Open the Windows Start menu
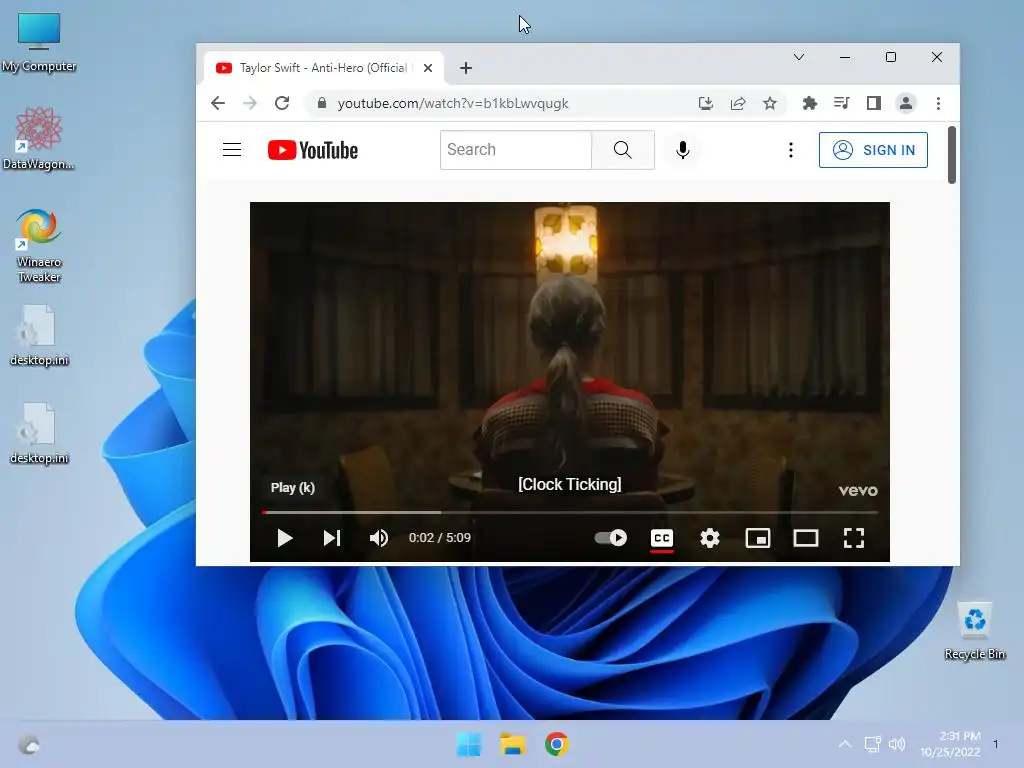The height and width of the screenshot is (768, 1024). [x=469, y=744]
